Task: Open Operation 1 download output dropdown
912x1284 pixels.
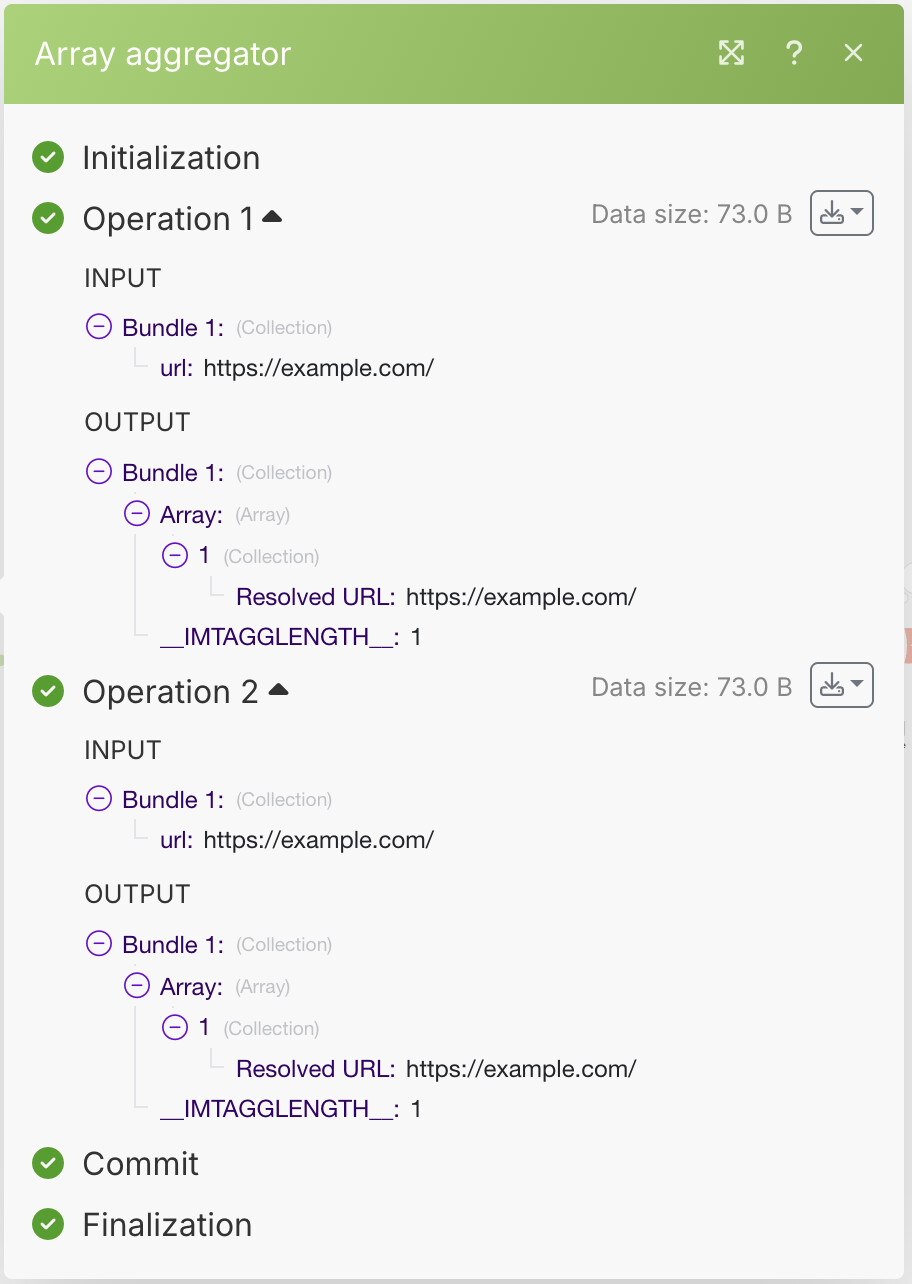Action: 842,213
